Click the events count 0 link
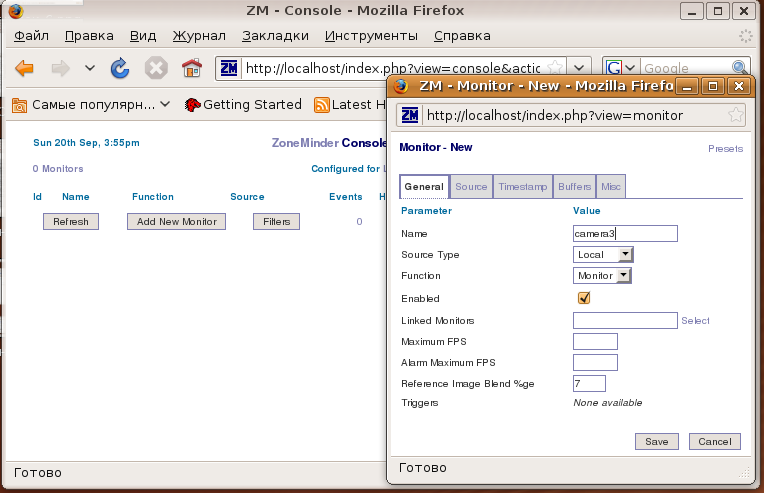 click(x=359, y=222)
